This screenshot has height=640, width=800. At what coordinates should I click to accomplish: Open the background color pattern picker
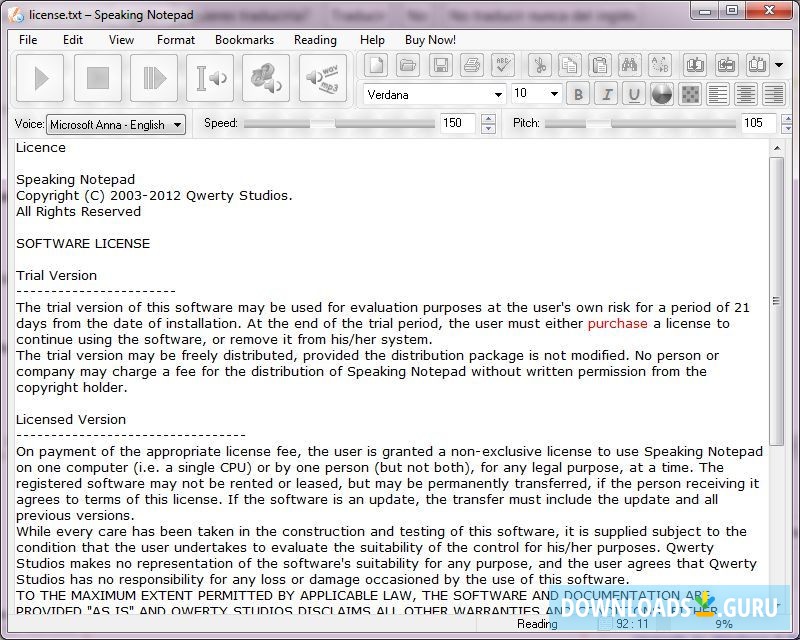tap(690, 94)
